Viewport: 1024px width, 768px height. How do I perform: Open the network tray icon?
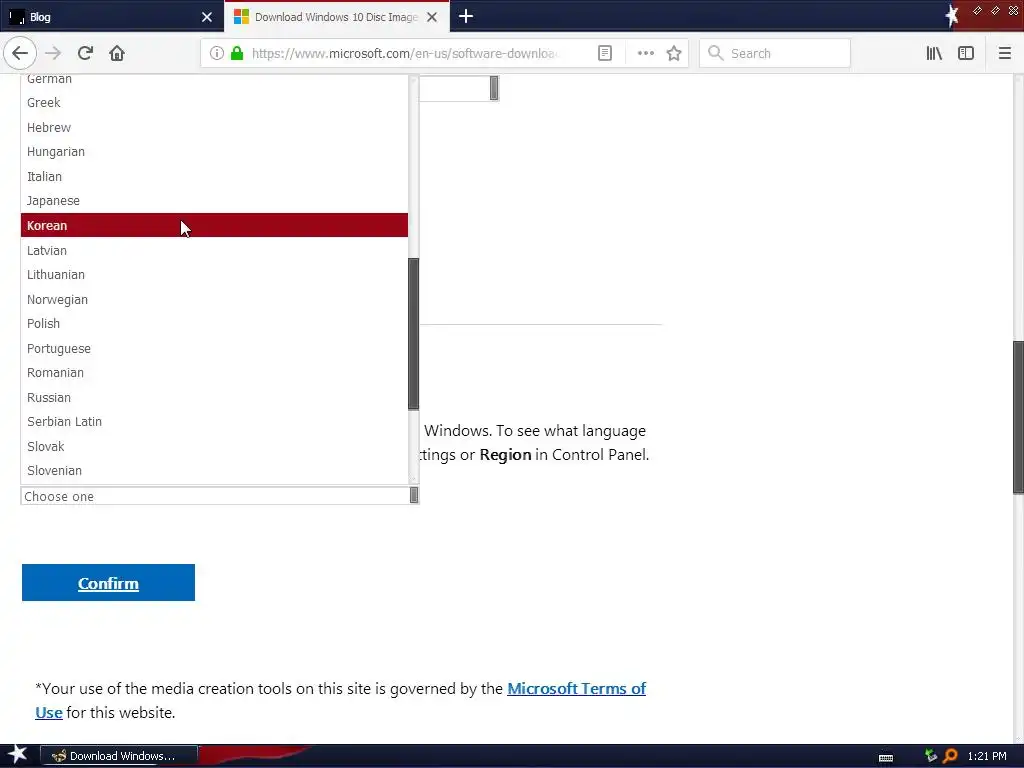pos(931,756)
